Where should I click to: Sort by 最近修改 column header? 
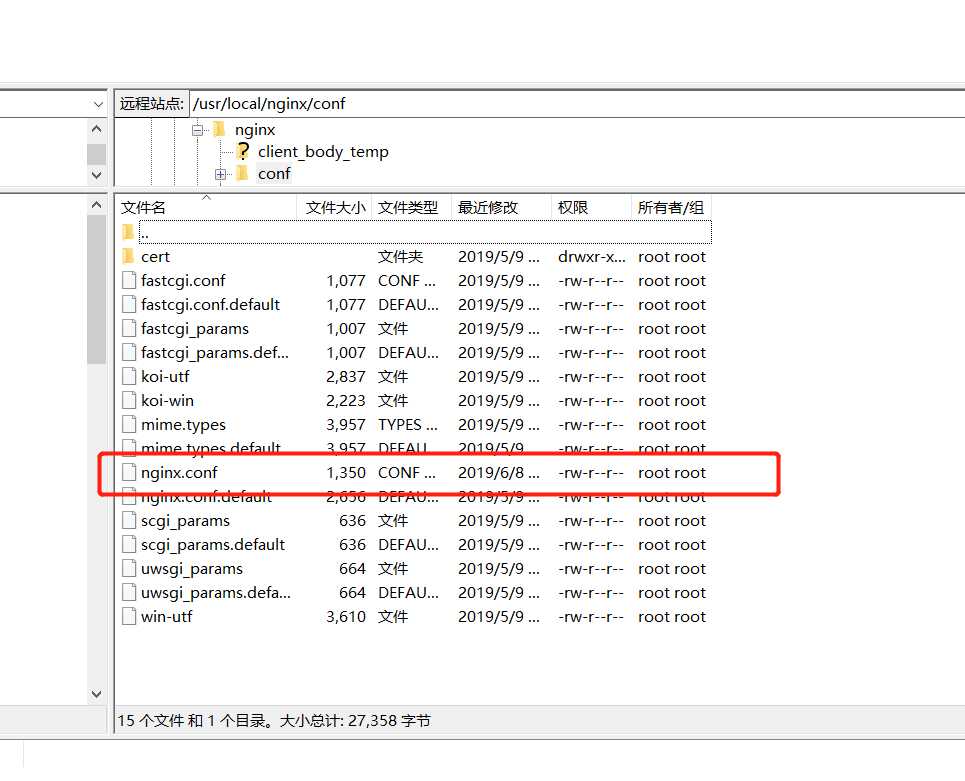click(502, 207)
